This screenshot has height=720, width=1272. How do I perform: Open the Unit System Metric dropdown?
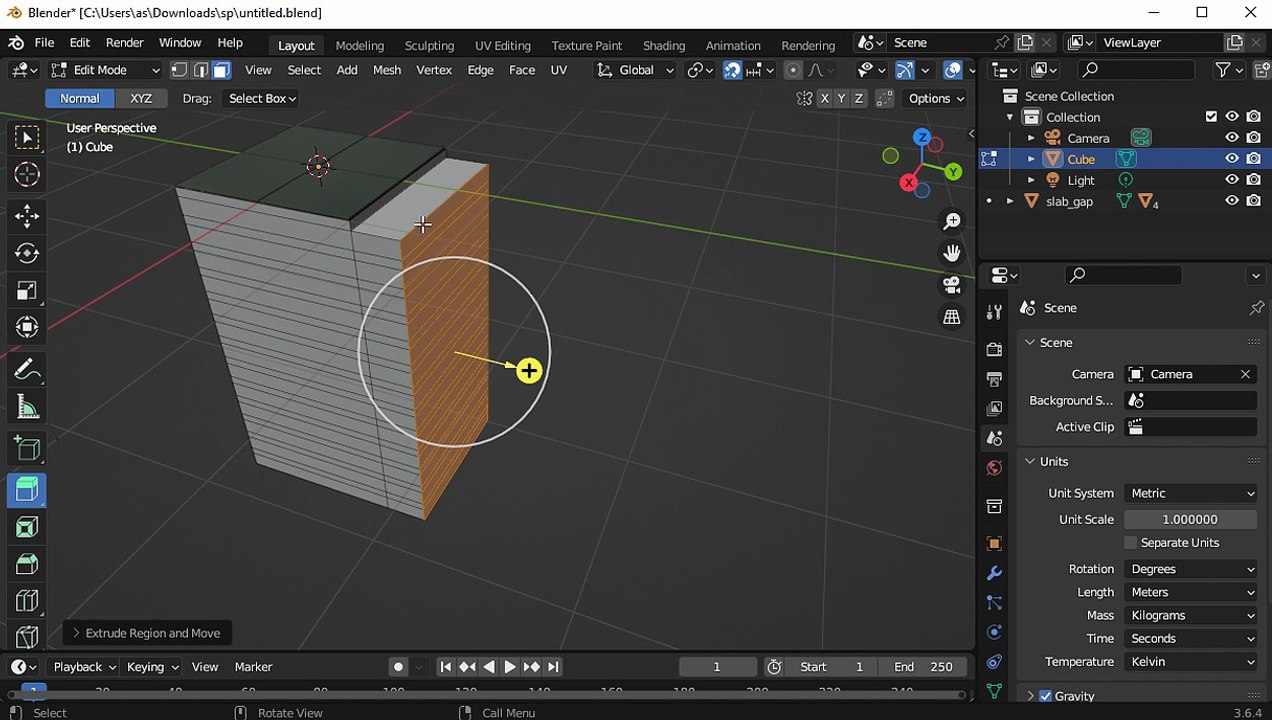(1191, 493)
